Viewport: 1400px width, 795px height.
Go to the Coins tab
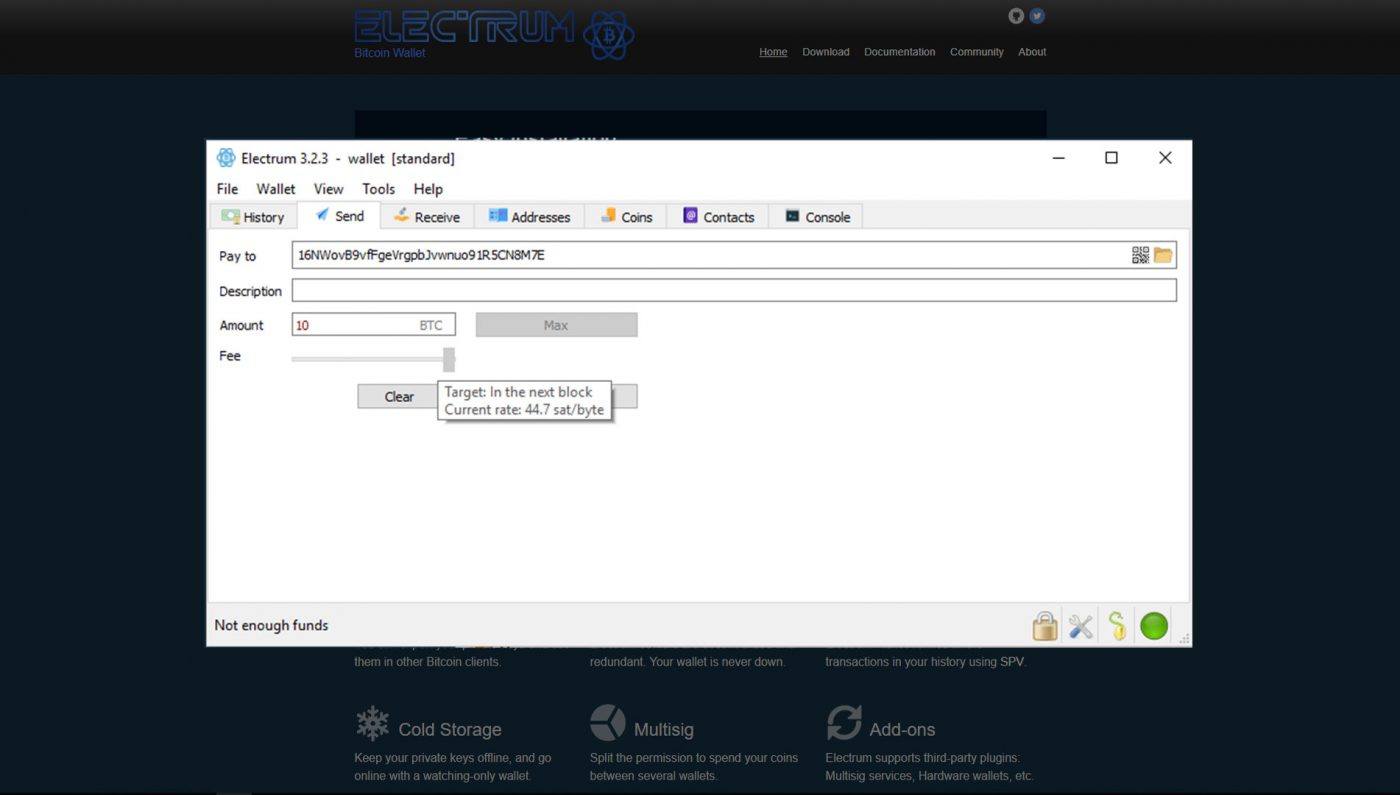click(x=626, y=216)
